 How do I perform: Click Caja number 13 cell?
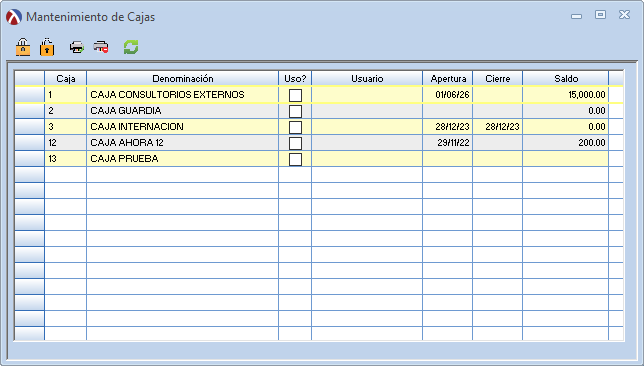click(66, 159)
